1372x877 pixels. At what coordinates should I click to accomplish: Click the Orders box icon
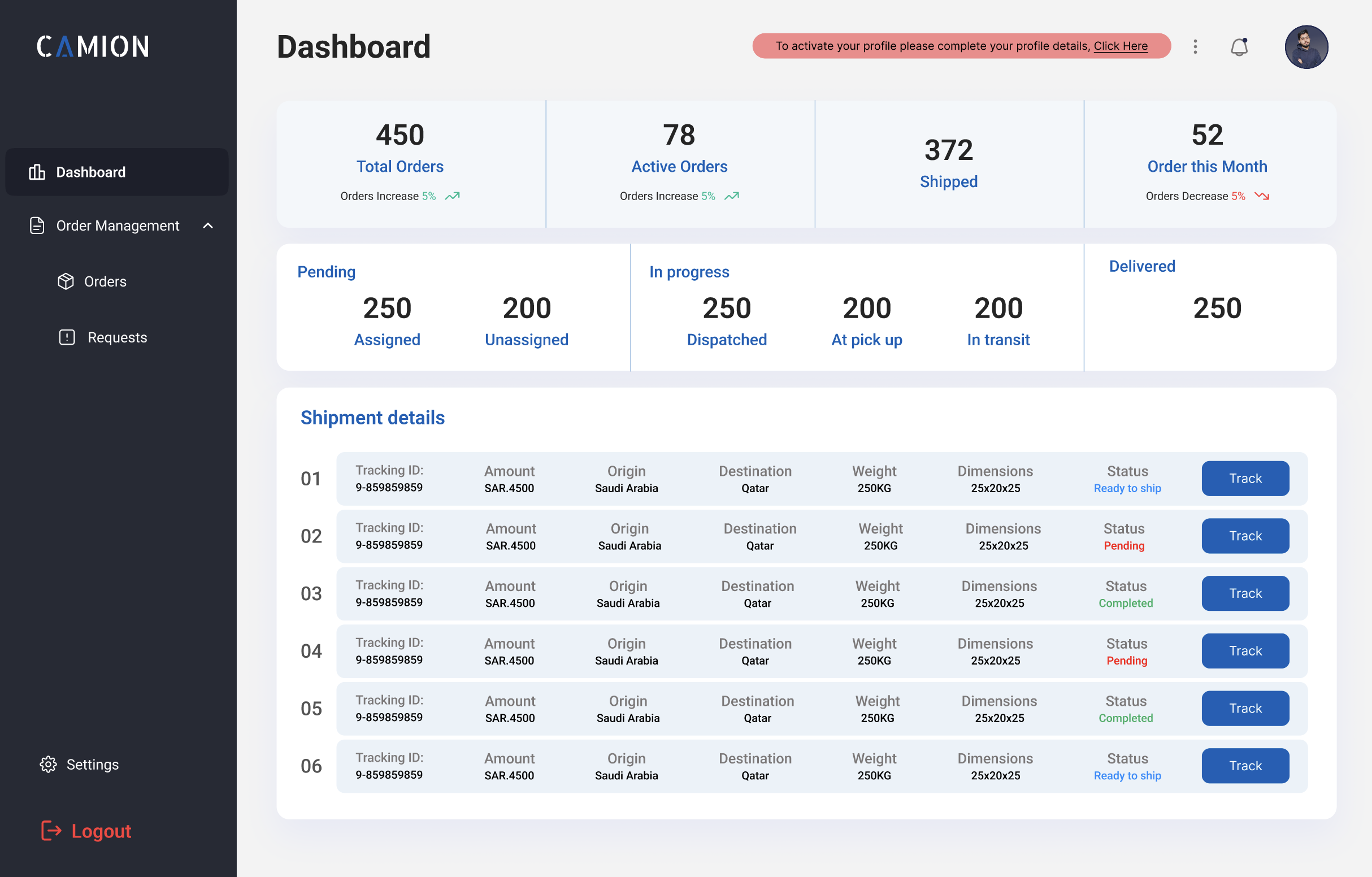click(x=66, y=281)
